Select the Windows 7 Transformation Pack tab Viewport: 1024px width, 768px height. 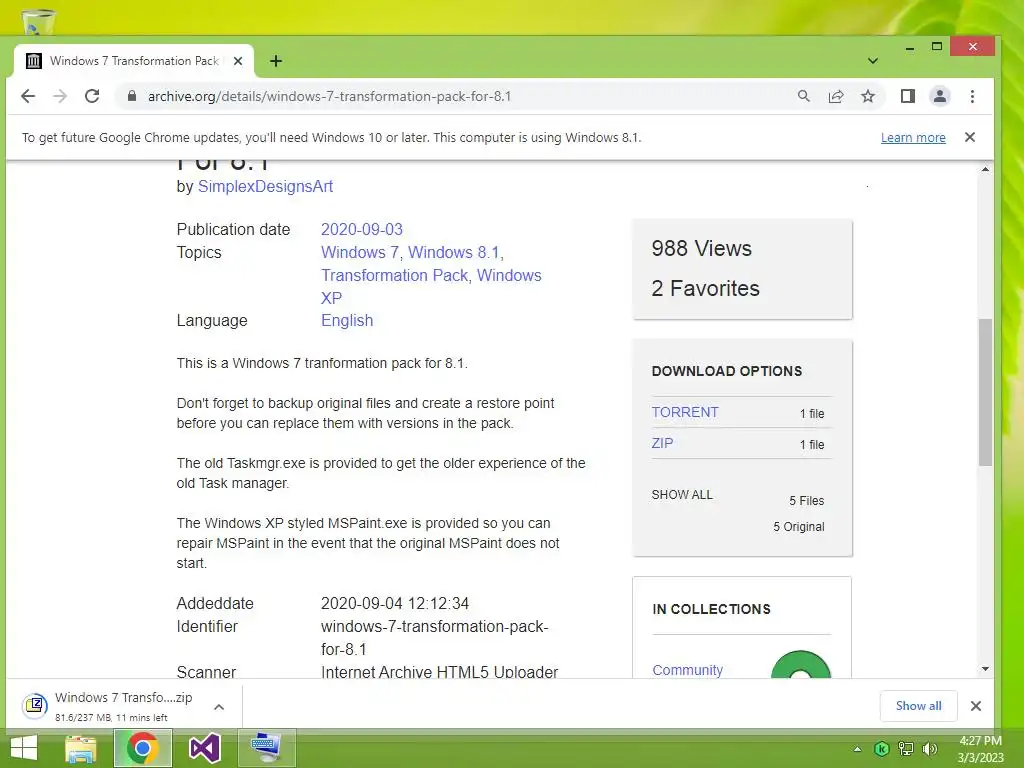pyautogui.click(x=134, y=61)
